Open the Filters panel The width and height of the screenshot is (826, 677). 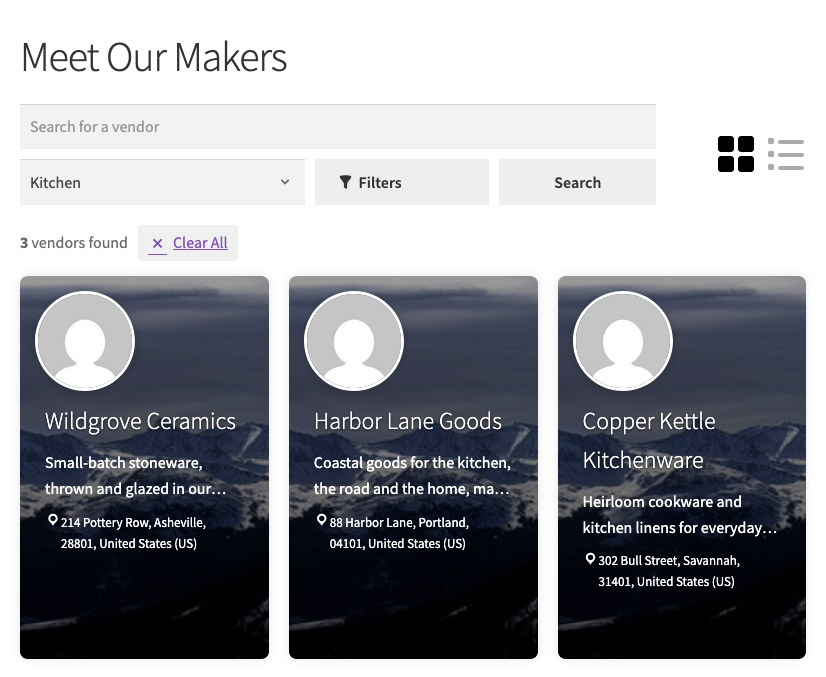click(402, 182)
